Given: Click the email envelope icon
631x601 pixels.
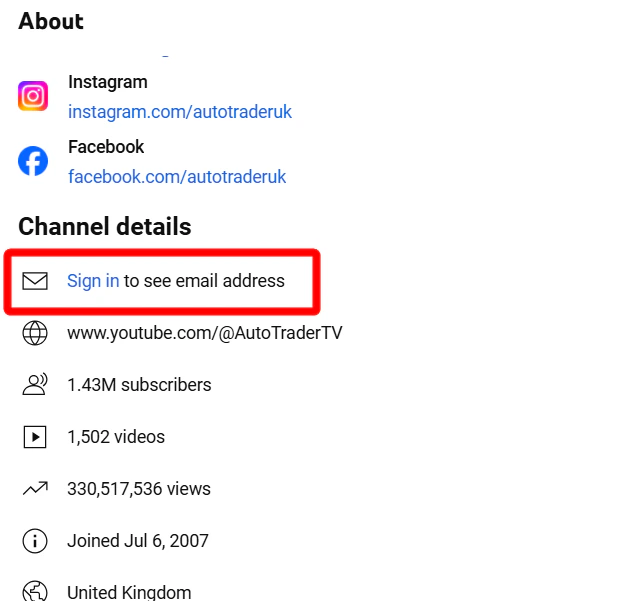Looking at the screenshot, I should pos(35,281).
